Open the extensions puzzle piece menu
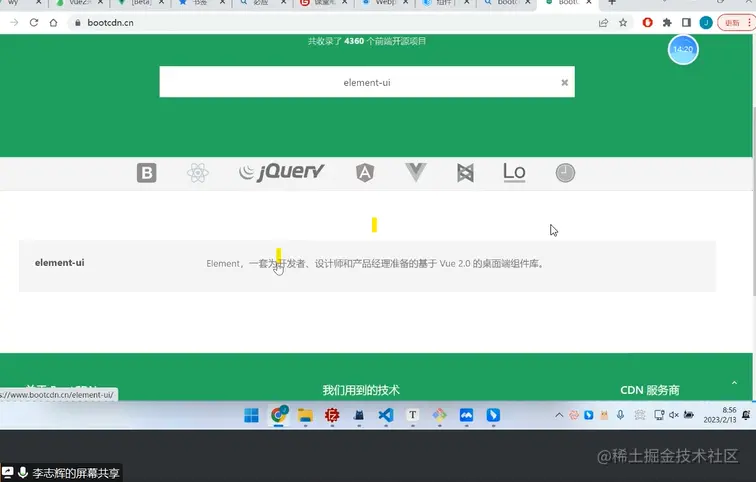Image resolution: width=756 pixels, height=482 pixels. pyautogui.click(x=667, y=23)
